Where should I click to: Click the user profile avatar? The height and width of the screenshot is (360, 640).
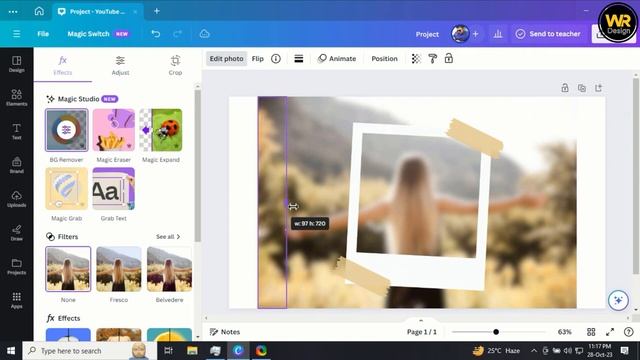coord(460,34)
